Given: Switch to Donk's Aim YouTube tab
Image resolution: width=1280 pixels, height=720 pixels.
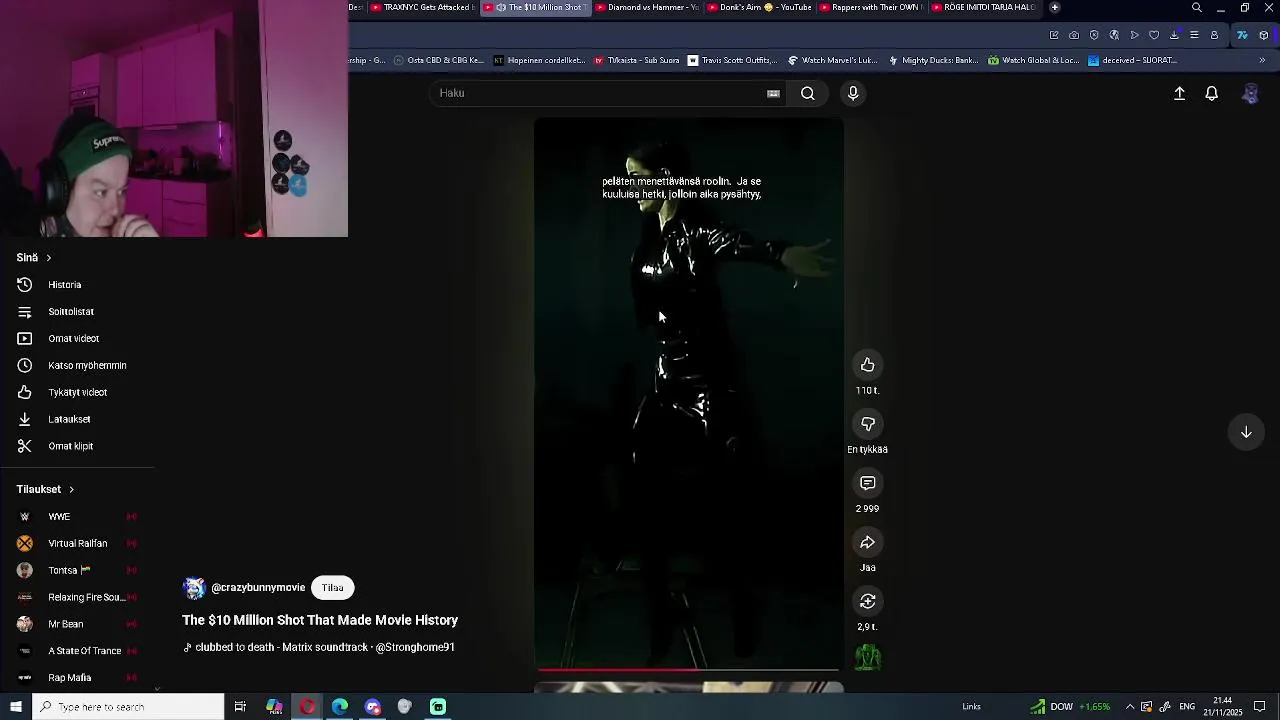Looking at the screenshot, I should [x=760, y=7].
